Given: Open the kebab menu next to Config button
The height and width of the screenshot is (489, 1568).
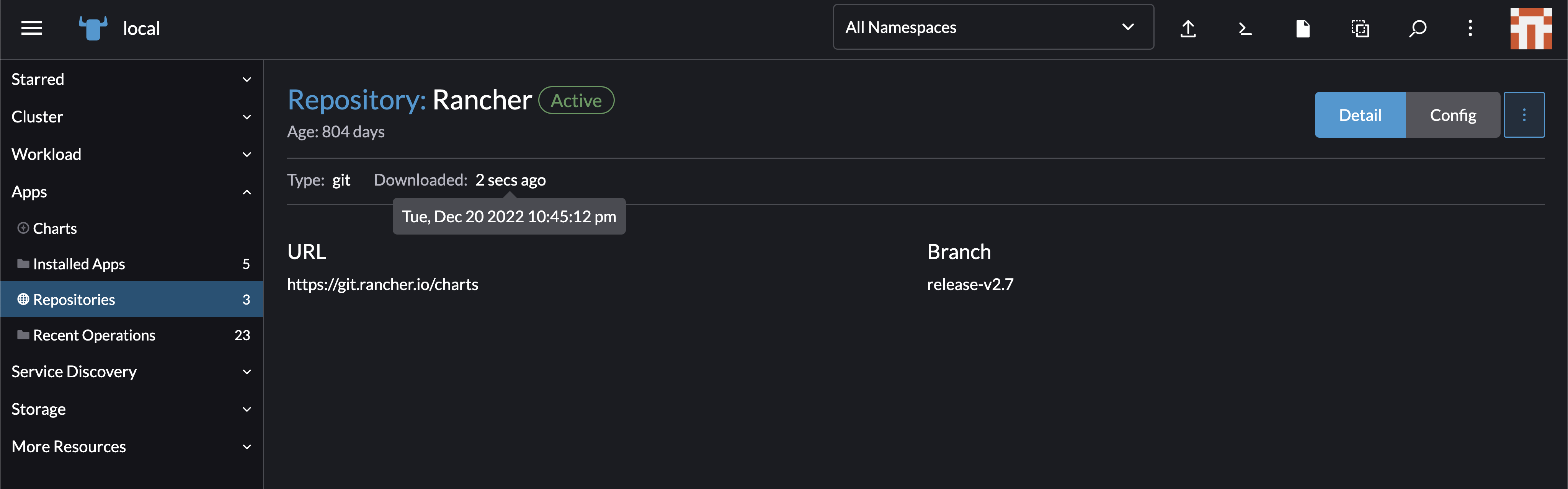Looking at the screenshot, I should click(x=1524, y=114).
